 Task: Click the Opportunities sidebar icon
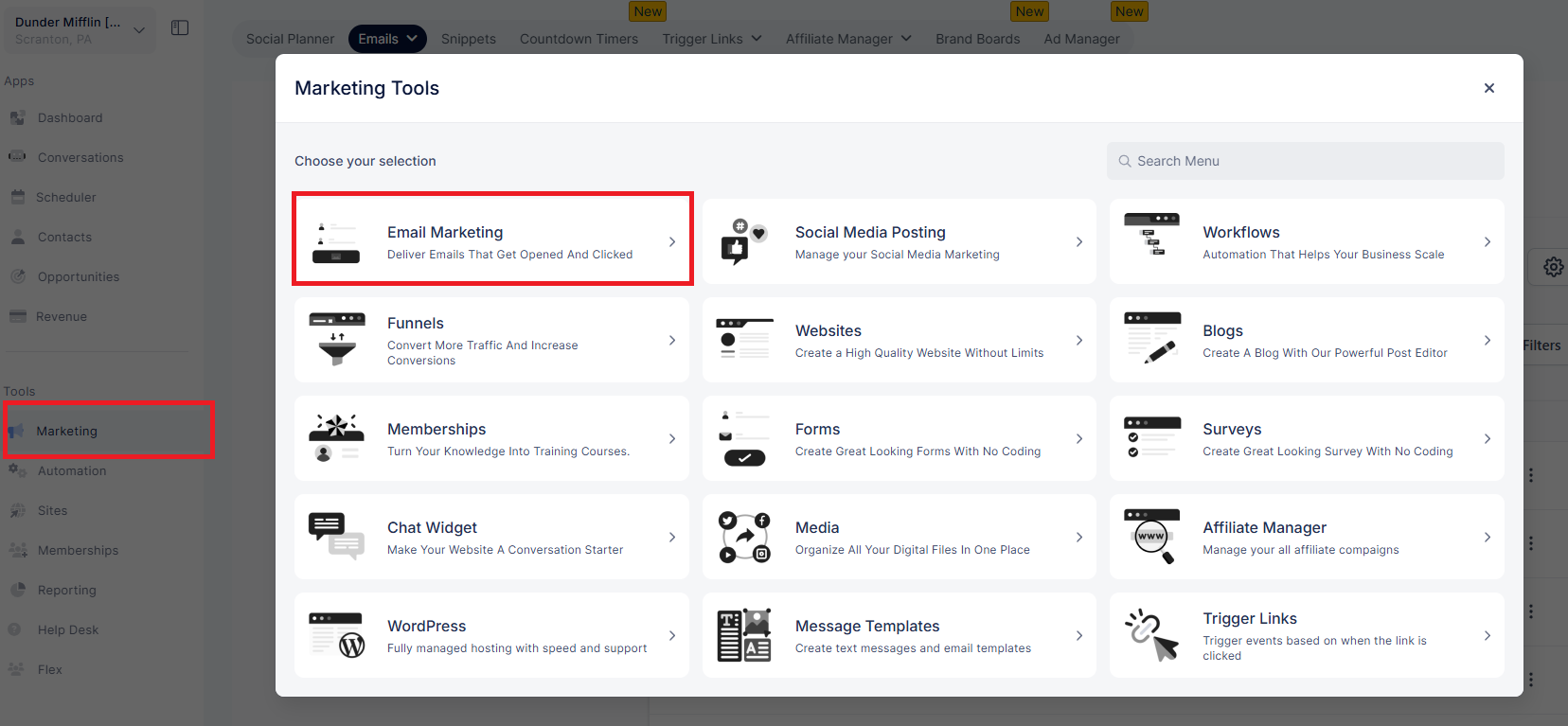17,276
